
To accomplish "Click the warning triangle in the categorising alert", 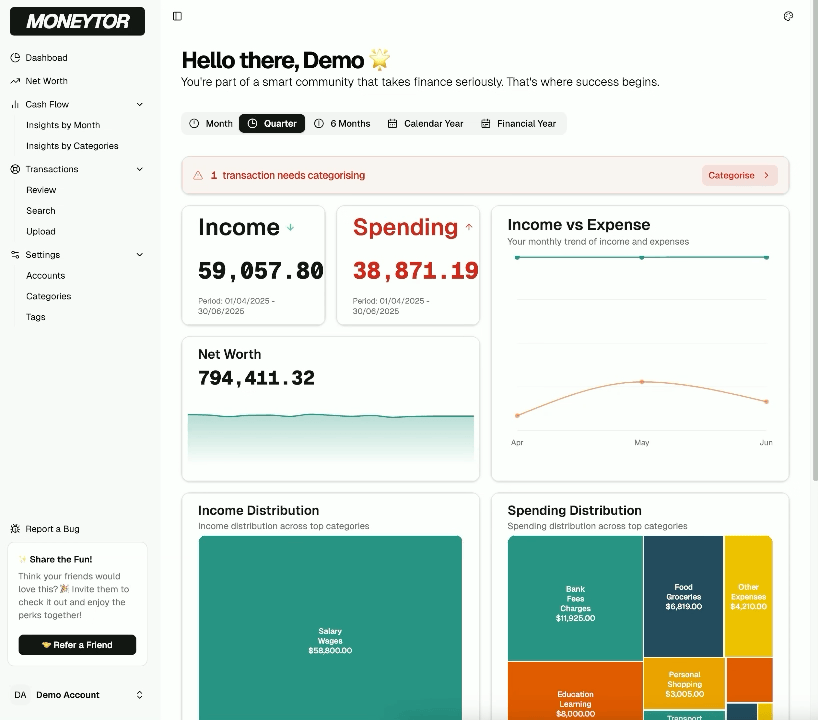I will pos(198,175).
